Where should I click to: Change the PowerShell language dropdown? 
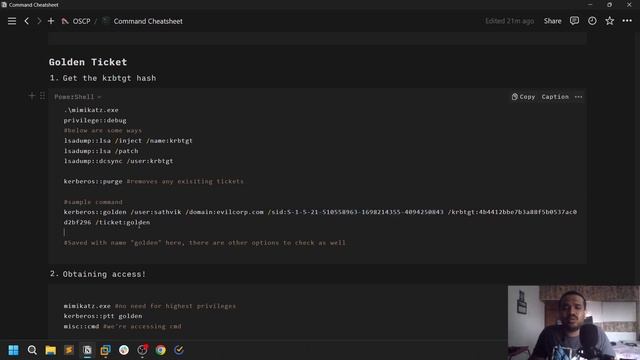[x=78, y=97]
